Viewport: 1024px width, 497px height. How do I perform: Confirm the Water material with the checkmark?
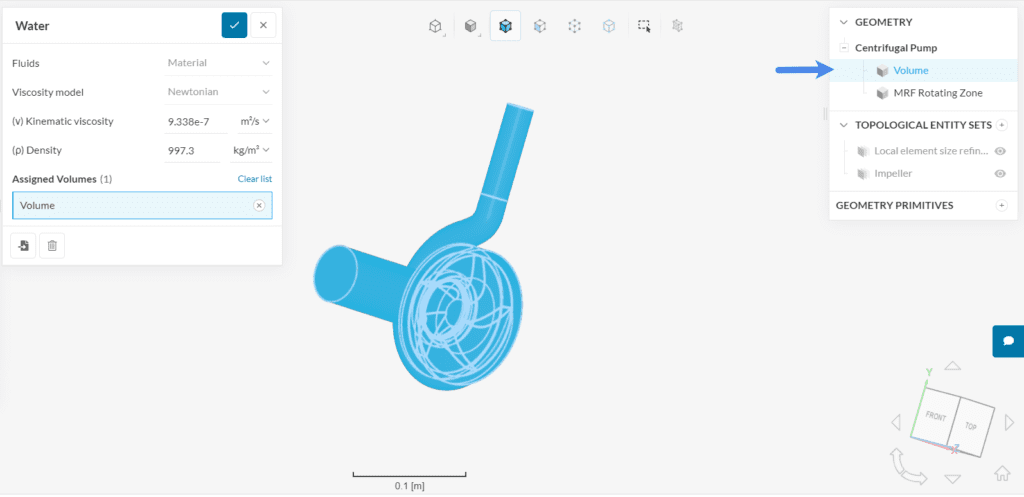click(234, 25)
